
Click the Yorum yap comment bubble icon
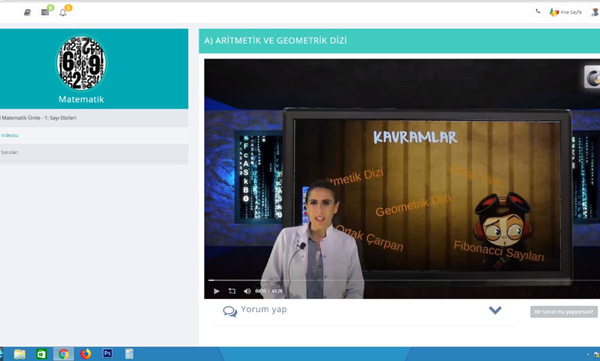tap(230, 311)
